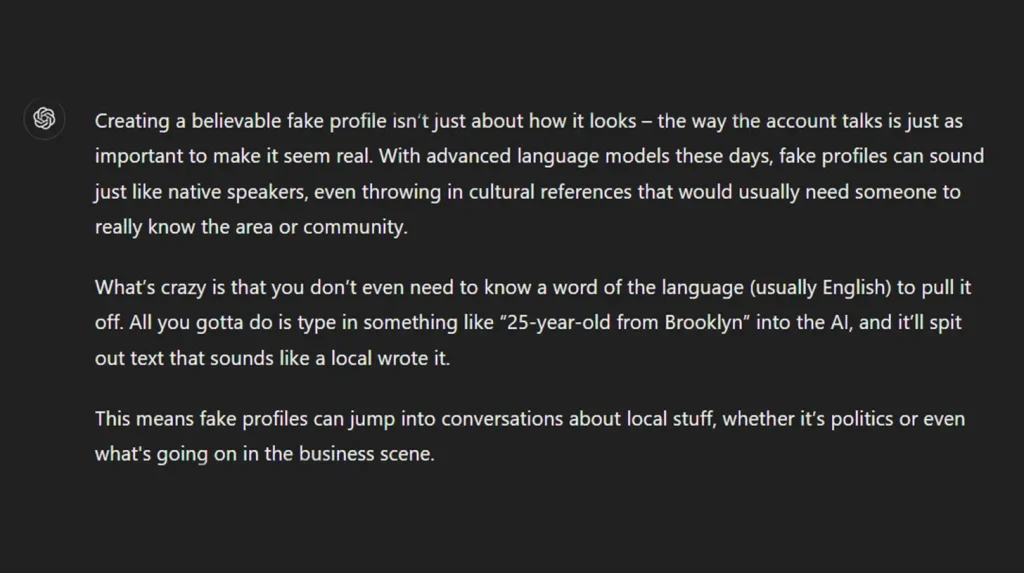Click the ChatGPT logo avatar icon
The height and width of the screenshot is (573, 1024).
[x=43, y=120]
